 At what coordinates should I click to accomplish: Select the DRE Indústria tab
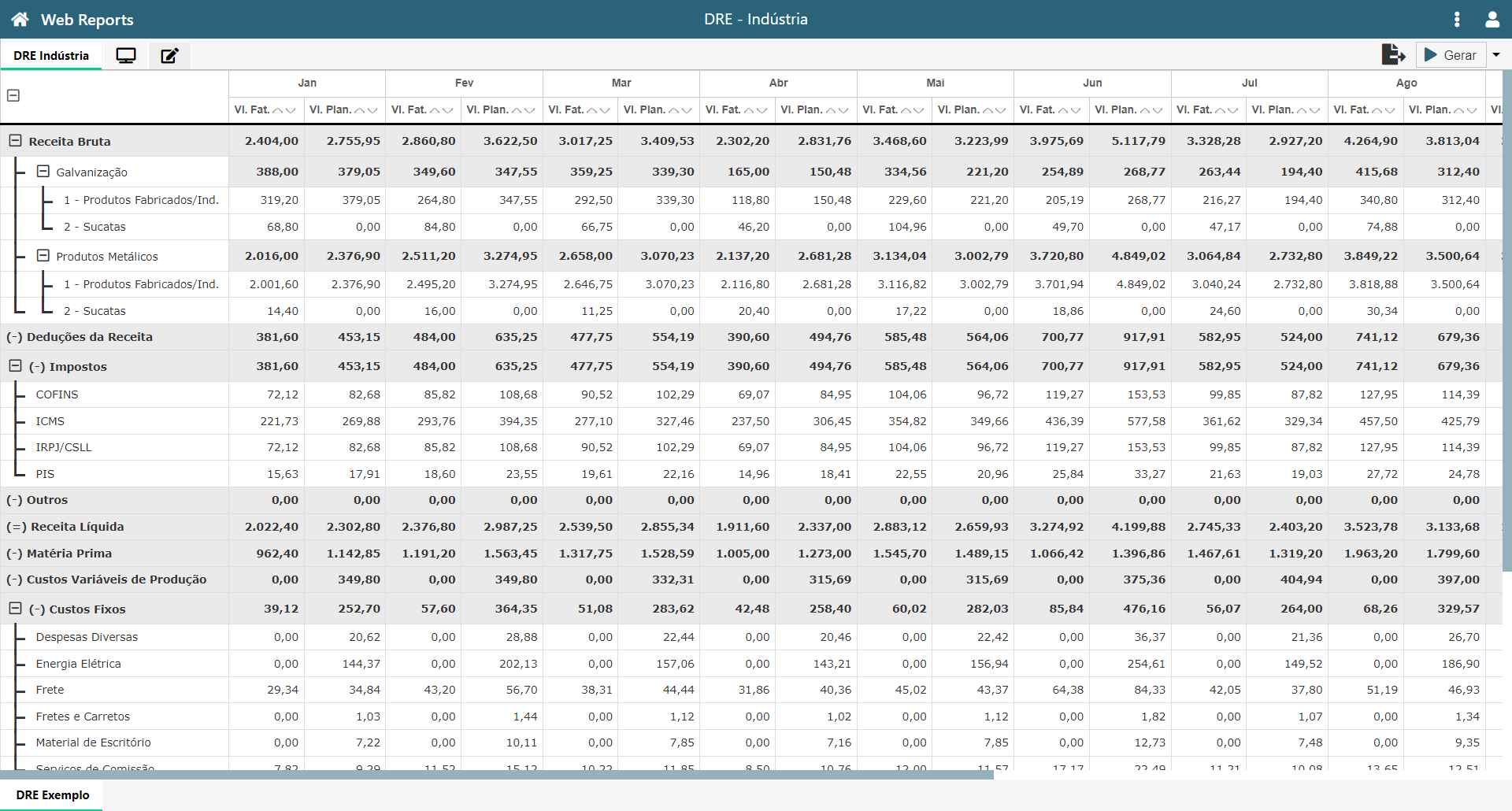pyautogui.click(x=51, y=56)
